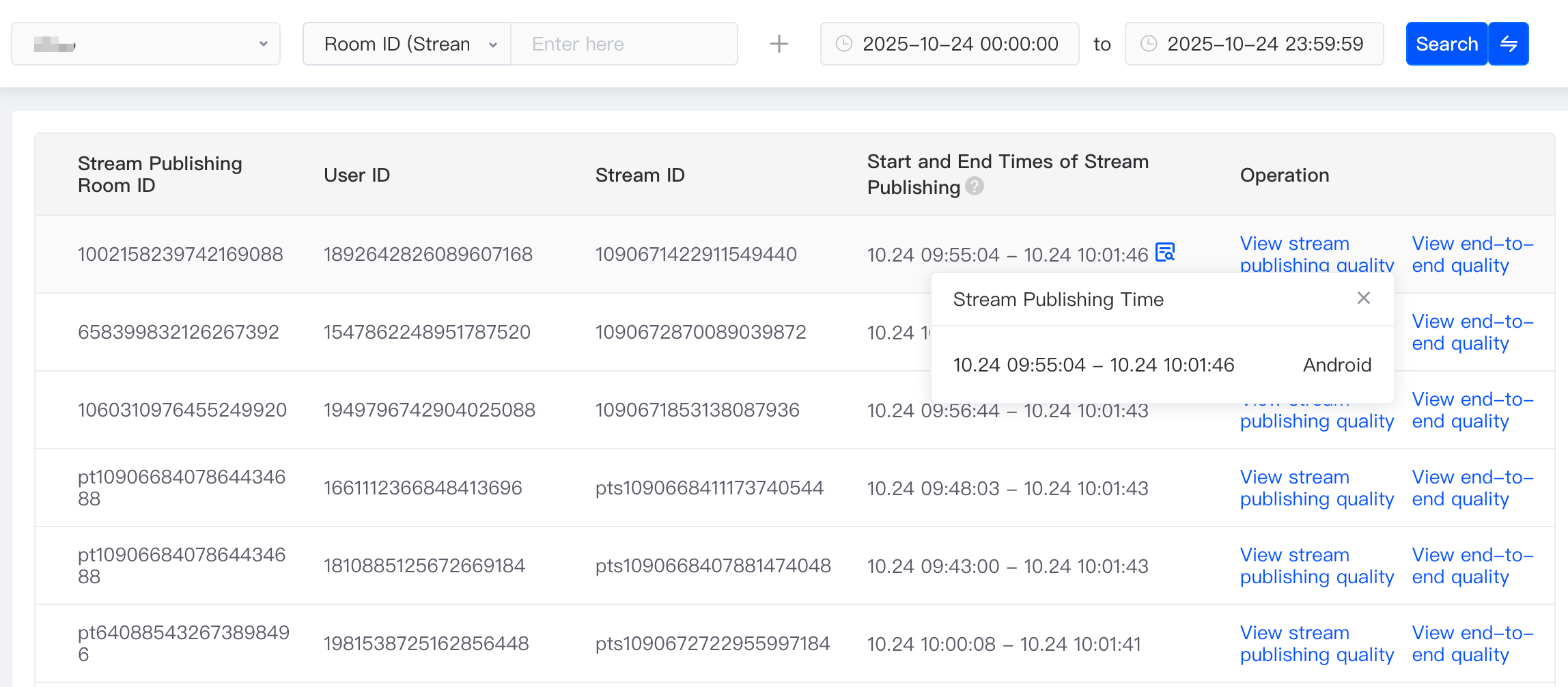The width and height of the screenshot is (1568, 687).
Task: View end-to-end quality for room 658399832126267392
Action: point(1472,332)
